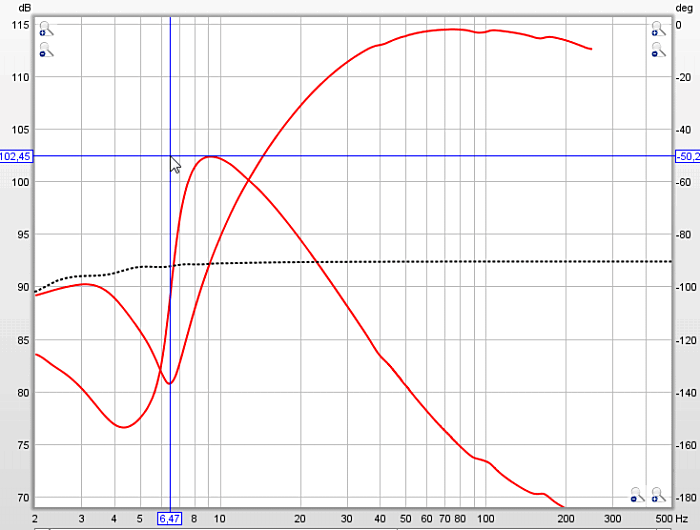The height and width of the screenshot is (530, 700).
Task: Zoom out the frequency axis
Action: [x=638, y=495]
